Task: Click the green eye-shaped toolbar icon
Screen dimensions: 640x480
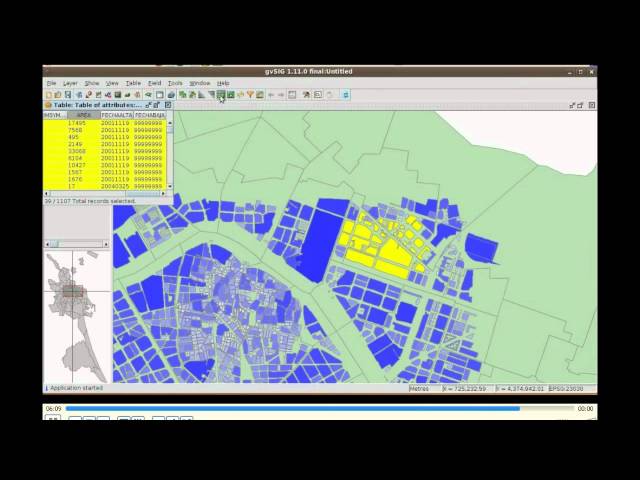Action: 149,95
